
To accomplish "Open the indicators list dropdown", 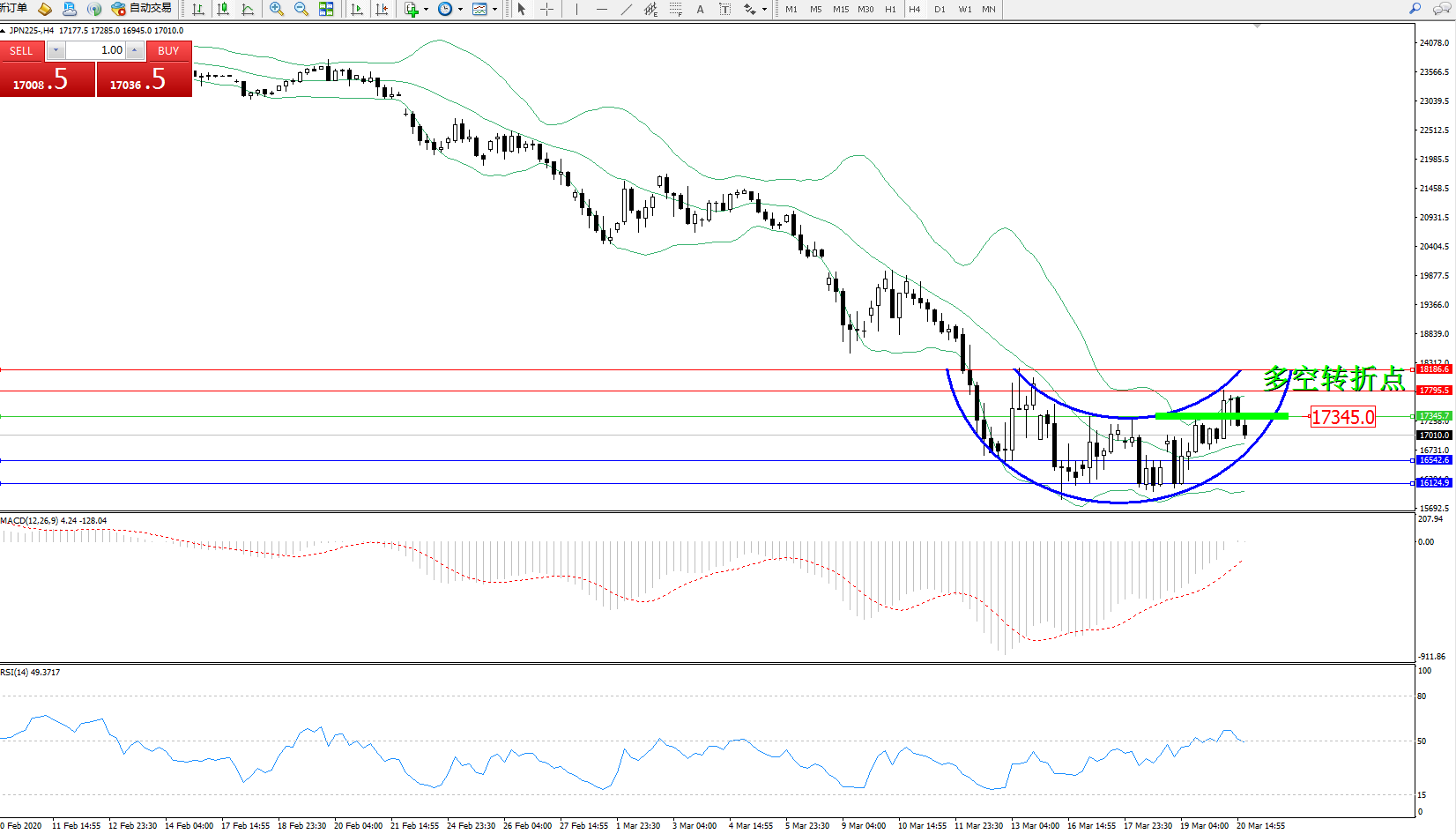I will pos(426,9).
